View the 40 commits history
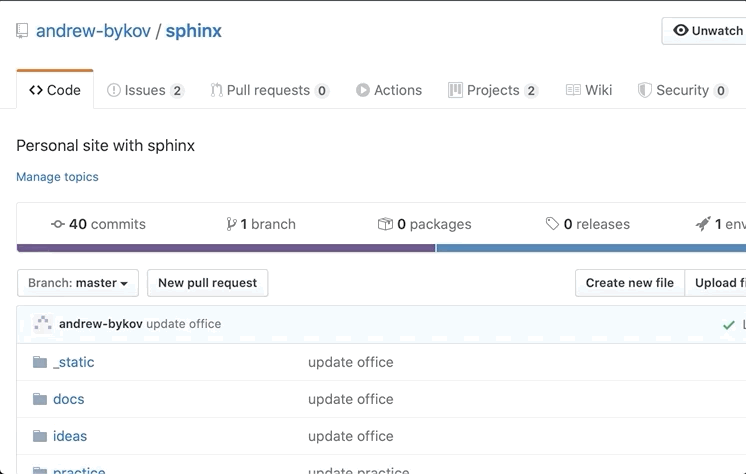746x474 pixels. pyautogui.click(x=98, y=224)
